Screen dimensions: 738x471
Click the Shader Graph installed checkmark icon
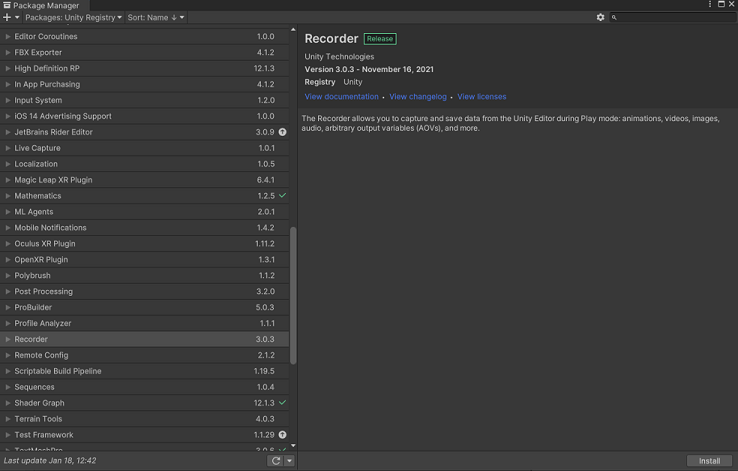pos(282,402)
